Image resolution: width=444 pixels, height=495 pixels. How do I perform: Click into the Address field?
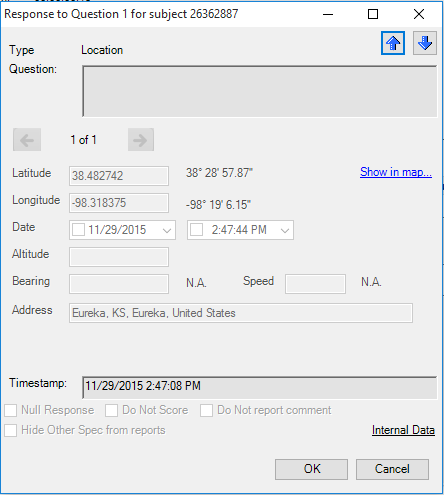(241, 313)
